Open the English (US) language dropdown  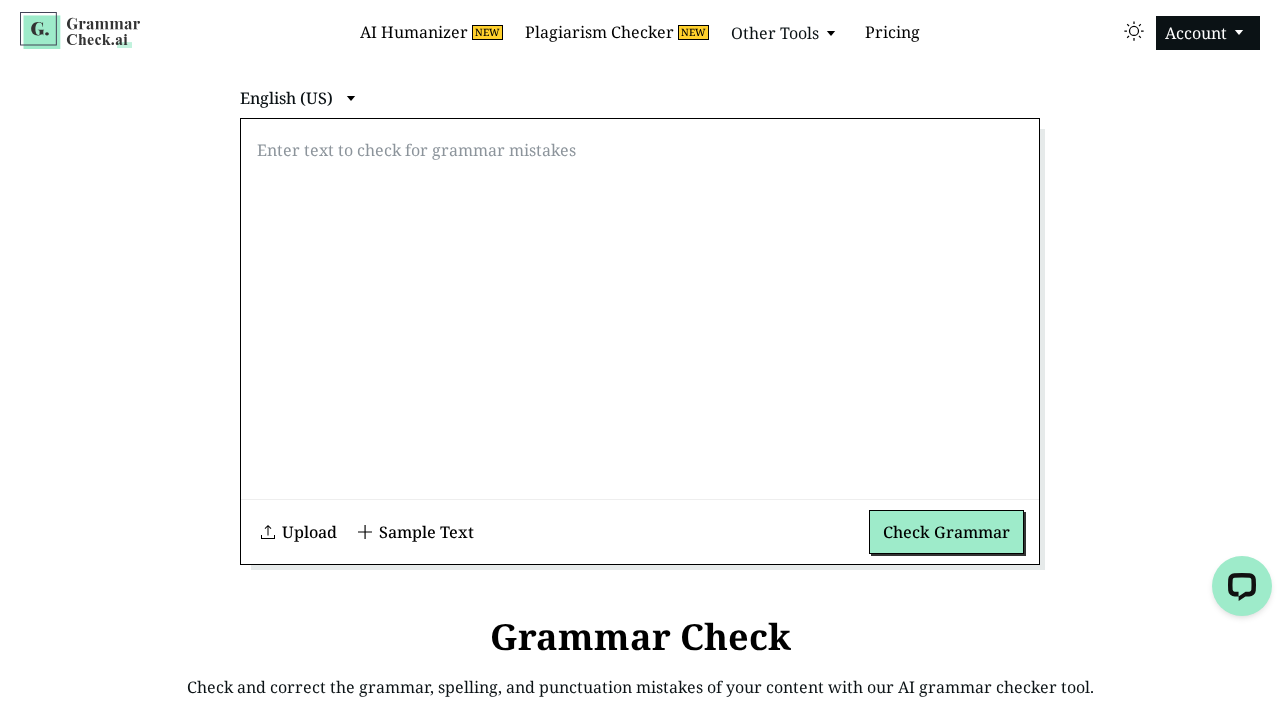(297, 97)
